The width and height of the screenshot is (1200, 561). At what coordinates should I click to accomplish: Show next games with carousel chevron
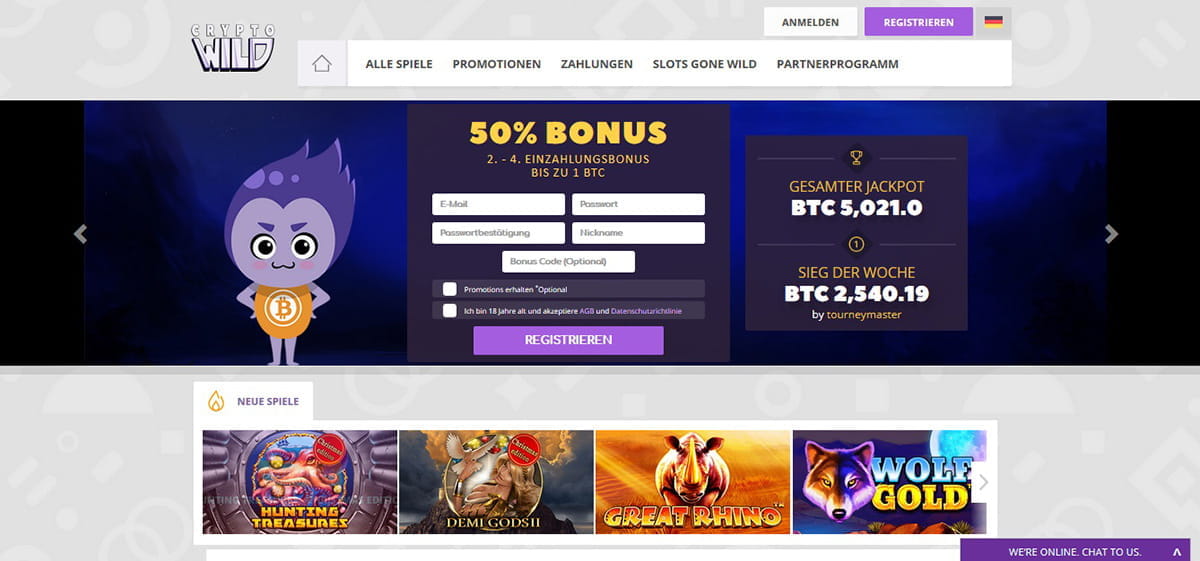pyautogui.click(x=983, y=482)
